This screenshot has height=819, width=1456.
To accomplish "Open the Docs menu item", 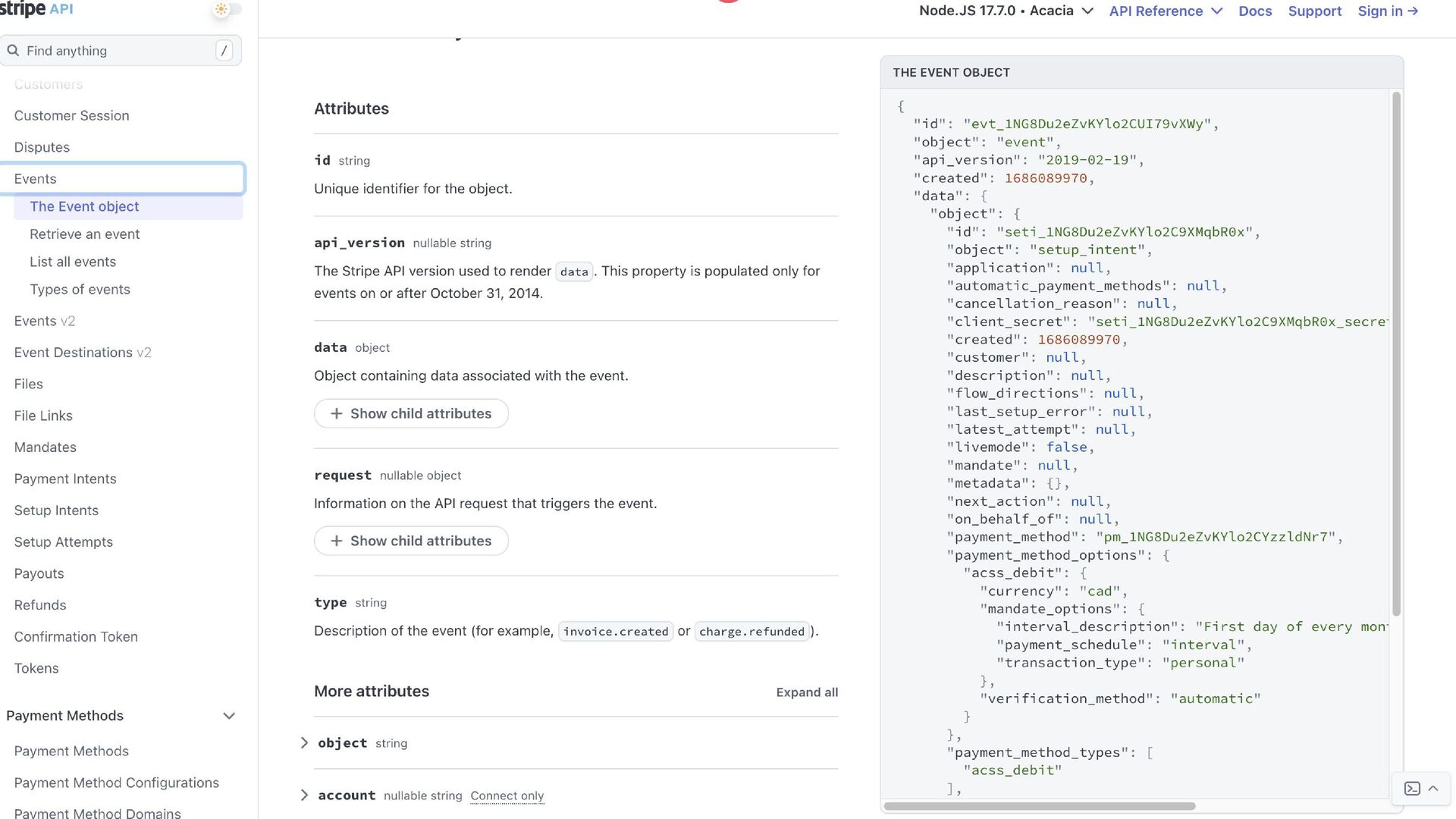I will [x=1255, y=11].
